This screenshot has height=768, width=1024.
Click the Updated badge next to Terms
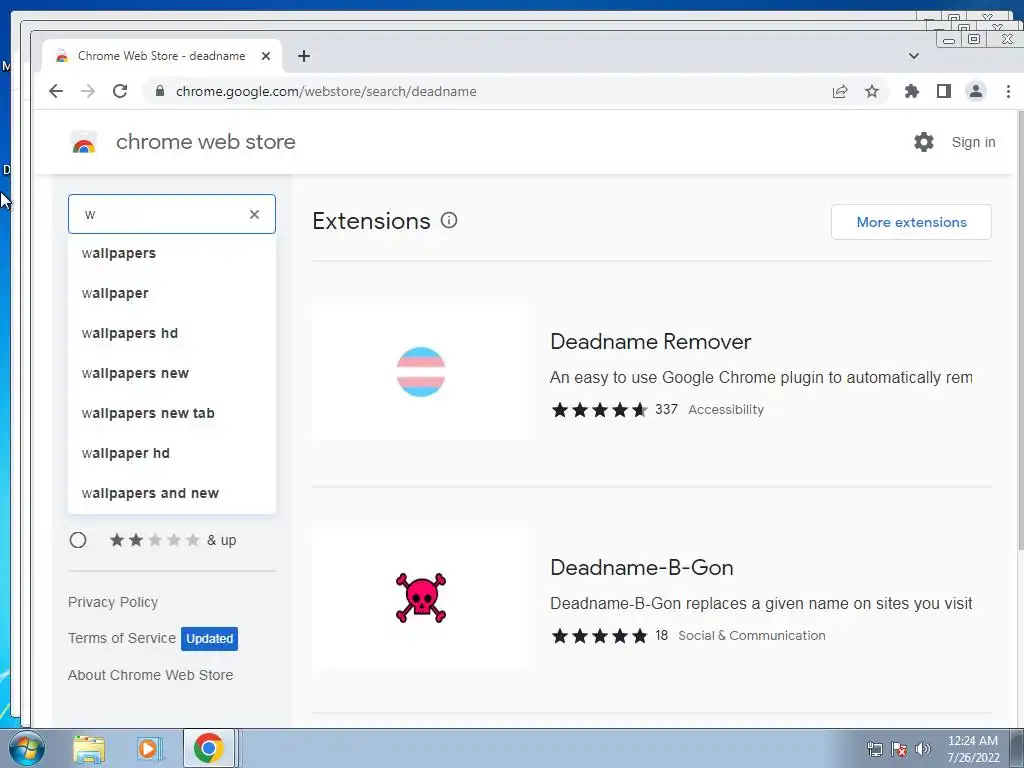(x=209, y=639)
